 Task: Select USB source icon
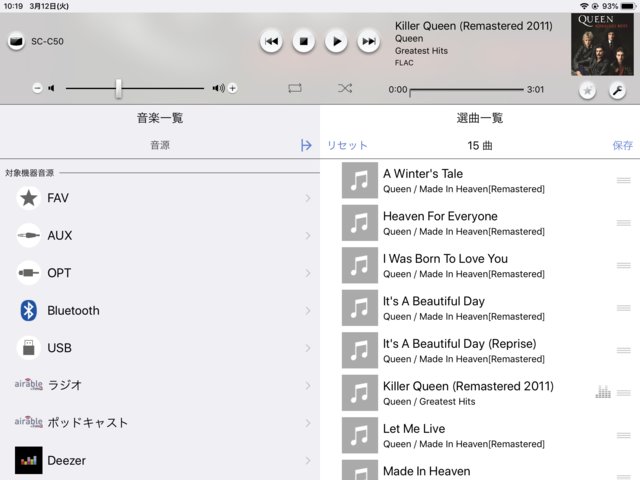29,348
